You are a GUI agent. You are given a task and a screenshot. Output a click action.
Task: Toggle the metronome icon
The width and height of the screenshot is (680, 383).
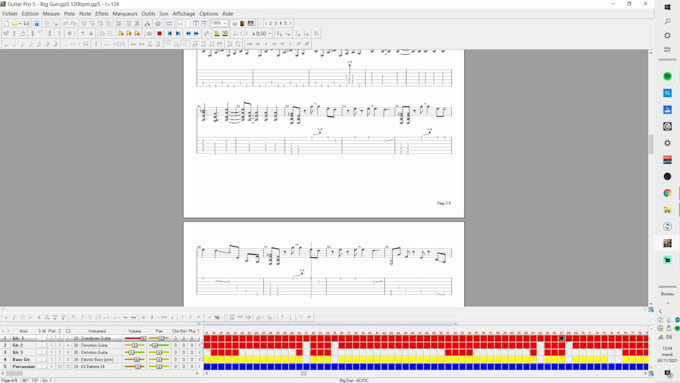(216, 33)
